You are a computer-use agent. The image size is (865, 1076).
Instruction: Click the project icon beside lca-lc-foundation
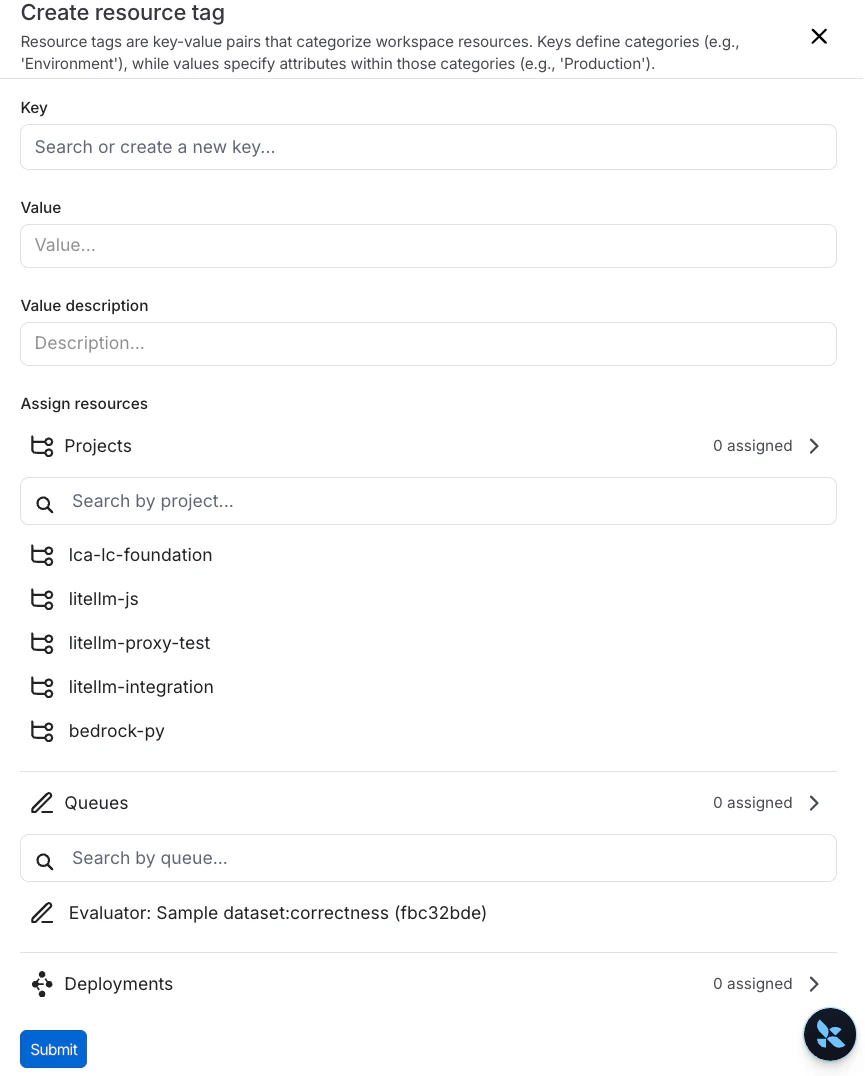click(x=41, y=555)
